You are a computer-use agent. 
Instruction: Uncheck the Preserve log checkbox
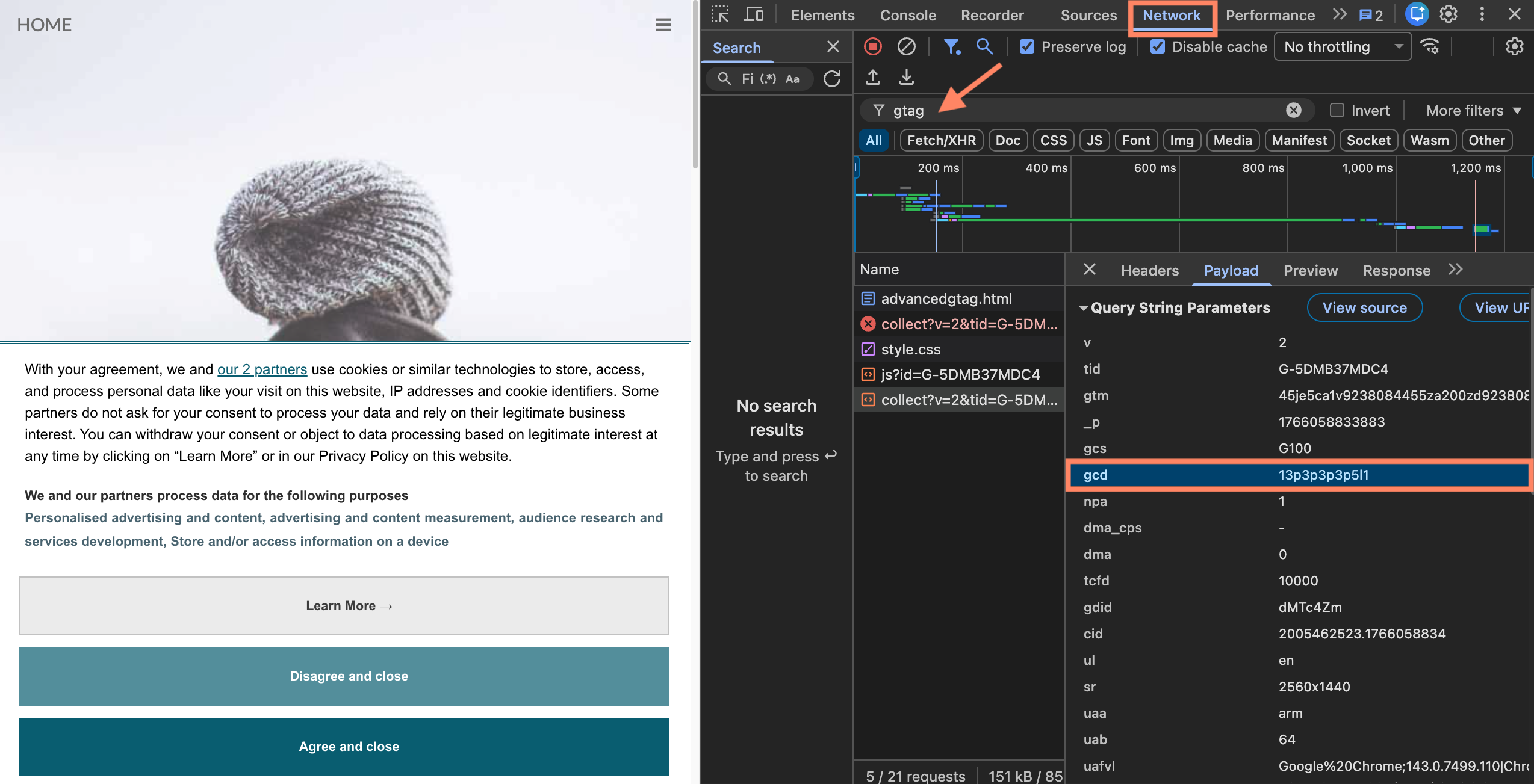pos(1027,46)
